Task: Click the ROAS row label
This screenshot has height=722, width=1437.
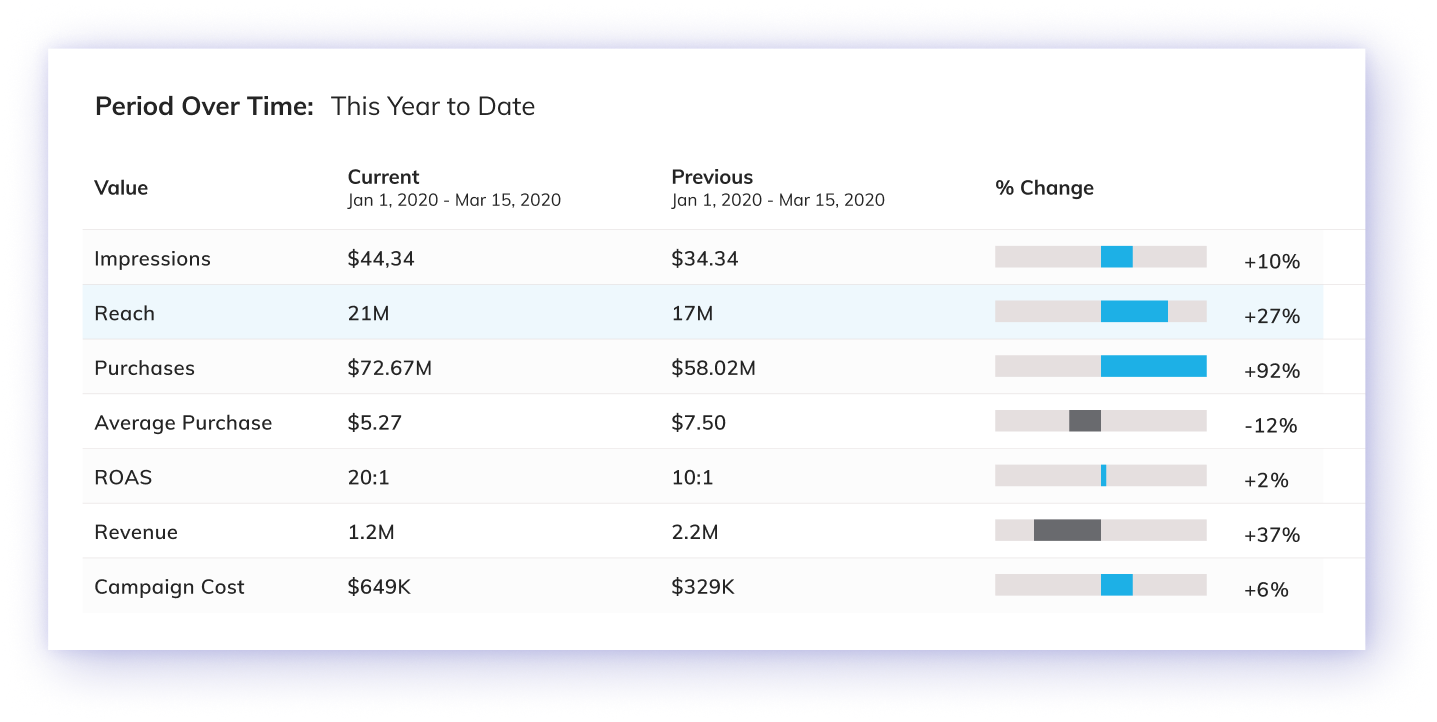Action: (123, 478)
